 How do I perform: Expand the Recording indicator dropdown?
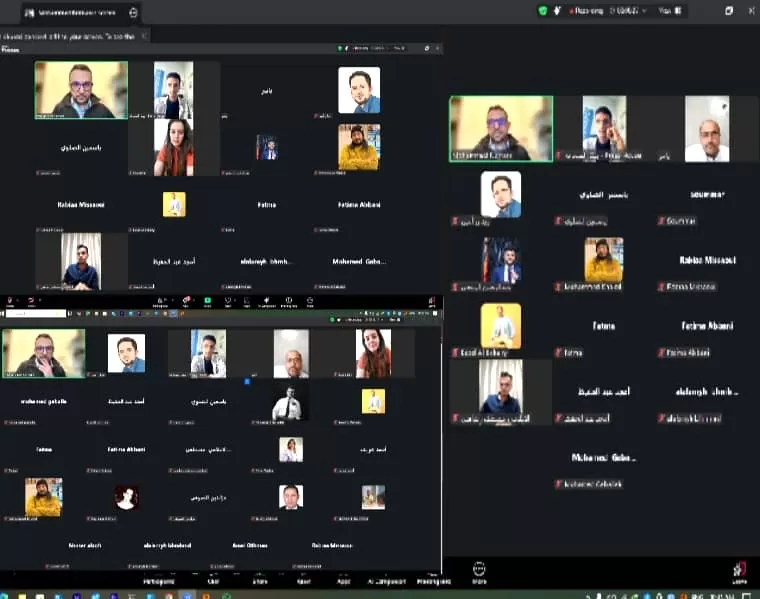(x=642, y=10)
